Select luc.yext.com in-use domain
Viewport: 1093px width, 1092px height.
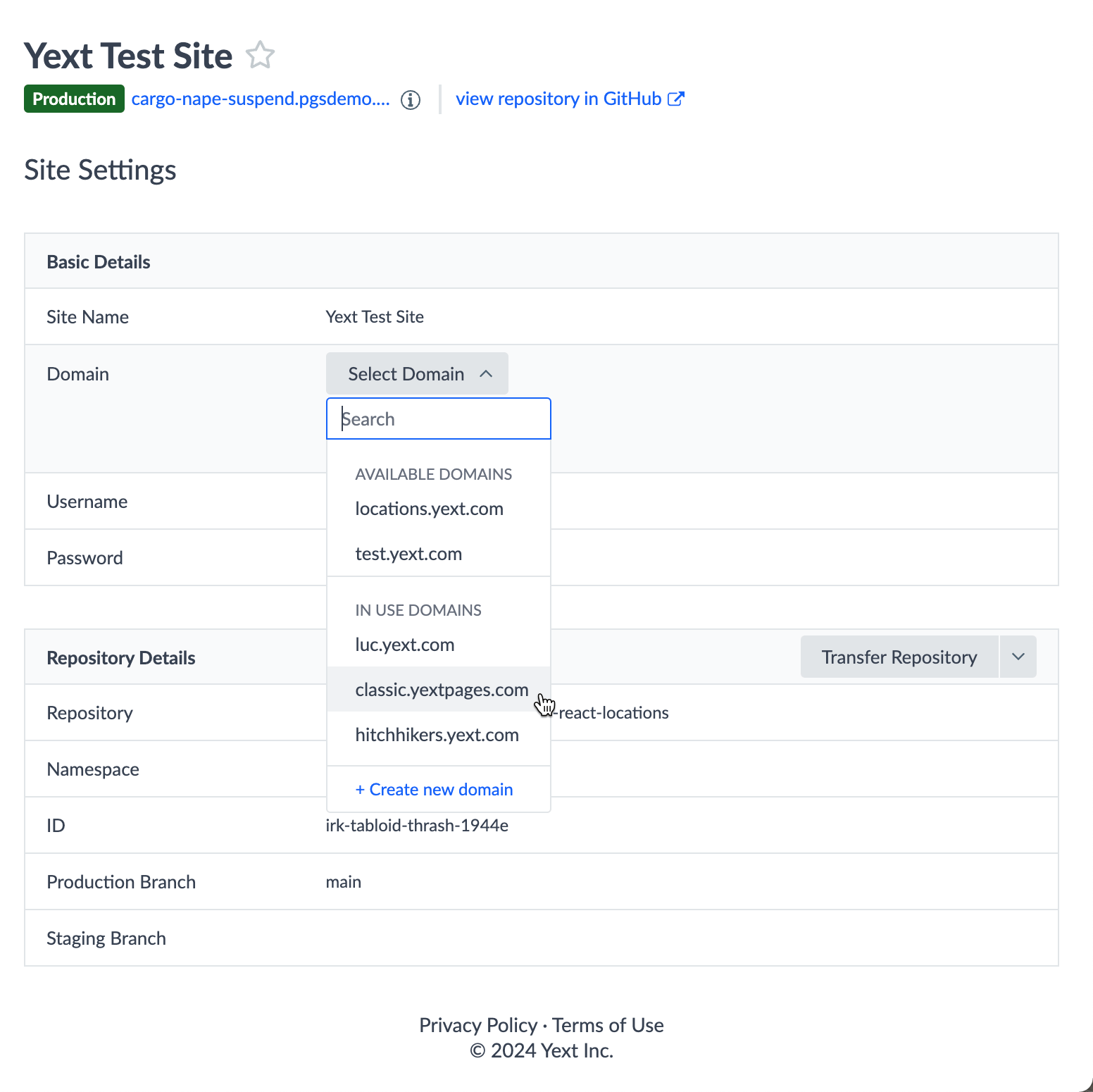(438, 645)
